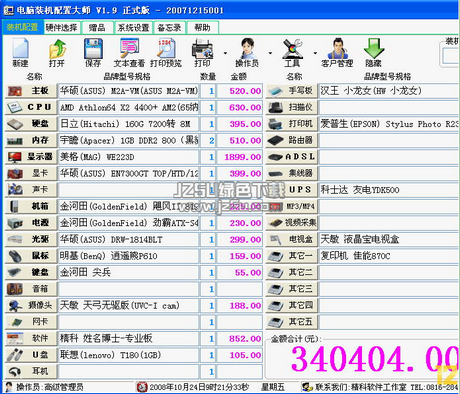
Task: Click the 电视盒 TV box button
Action: coord(292,239)
